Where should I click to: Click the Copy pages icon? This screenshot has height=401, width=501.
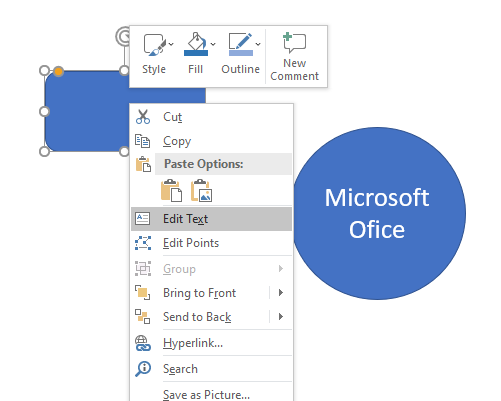point(143,141)
